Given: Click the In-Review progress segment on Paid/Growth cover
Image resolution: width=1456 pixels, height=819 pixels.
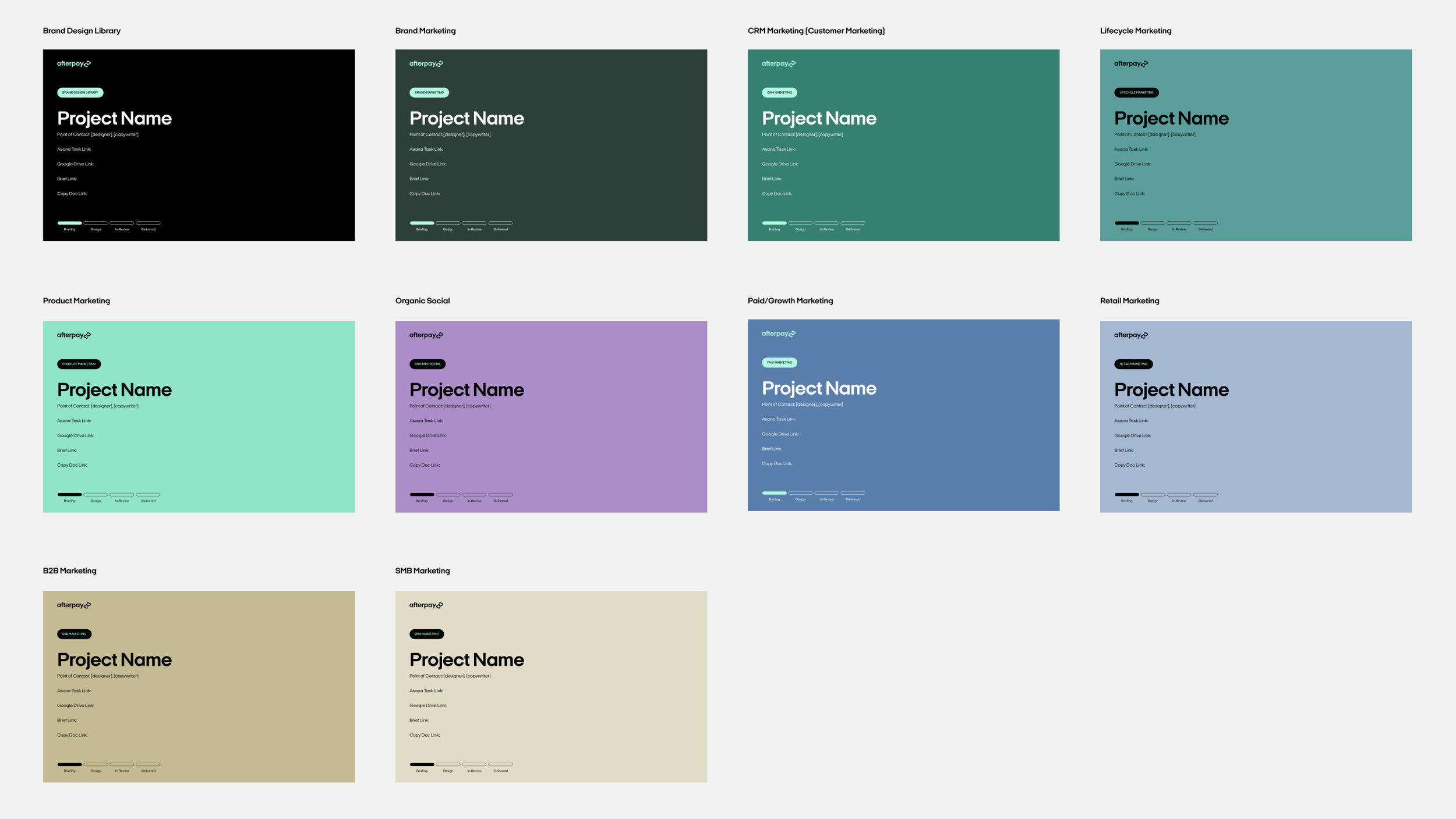Looking at the screenshot, I should click(x=826, y=493).
